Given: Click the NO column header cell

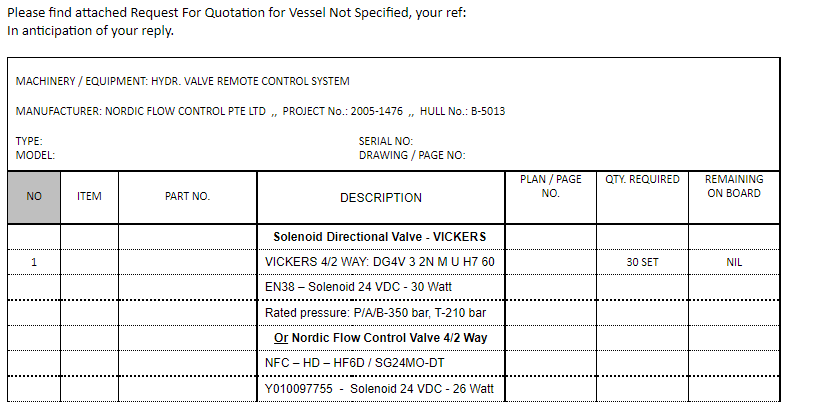Looking at the screenshot, I should click(34, 197).
